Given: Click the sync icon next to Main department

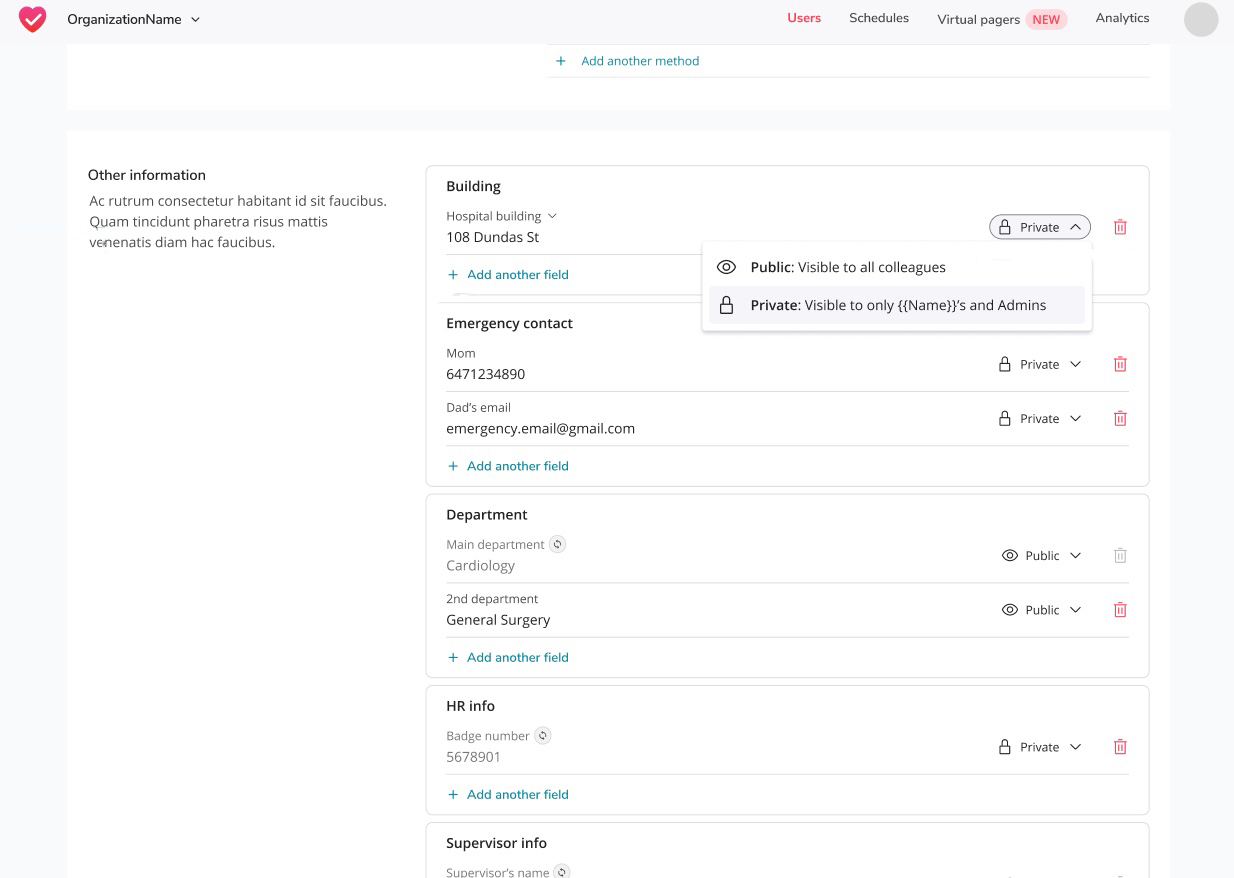Looking at the screenshot, I should click(x=558, y=544).
